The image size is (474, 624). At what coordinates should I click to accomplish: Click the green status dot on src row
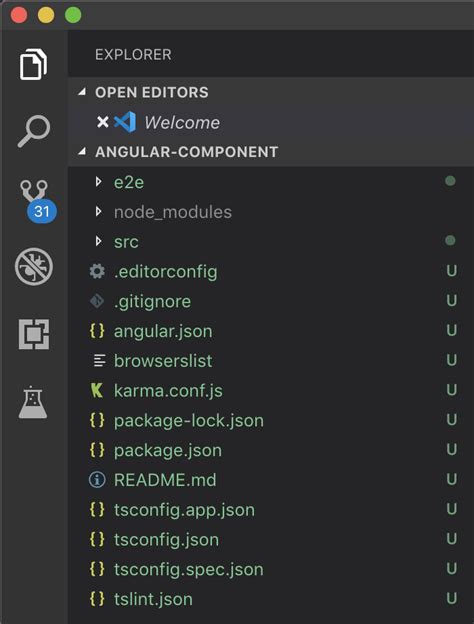coord(450,240)
